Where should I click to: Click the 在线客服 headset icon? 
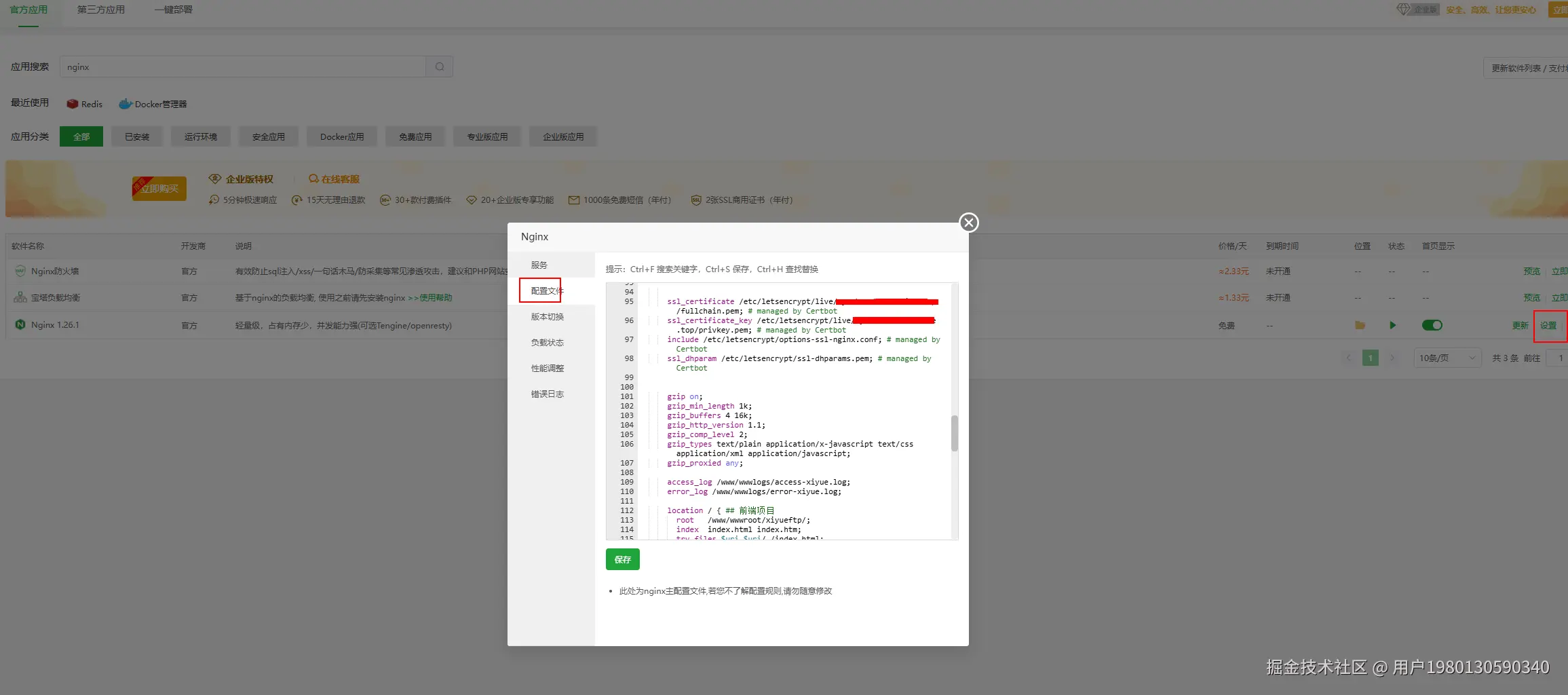click(313, 179)
